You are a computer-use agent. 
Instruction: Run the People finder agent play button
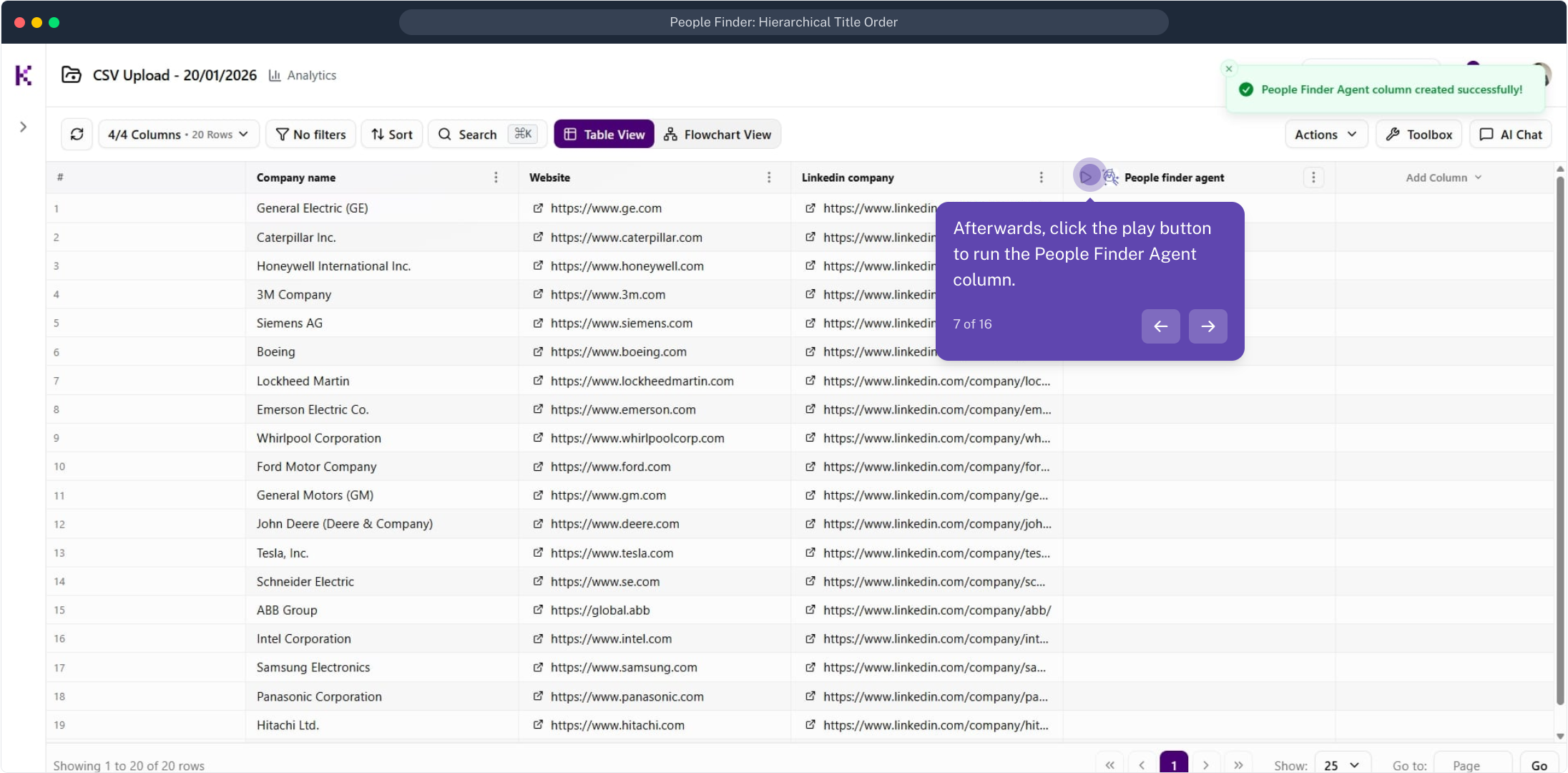coord(1087,176)
